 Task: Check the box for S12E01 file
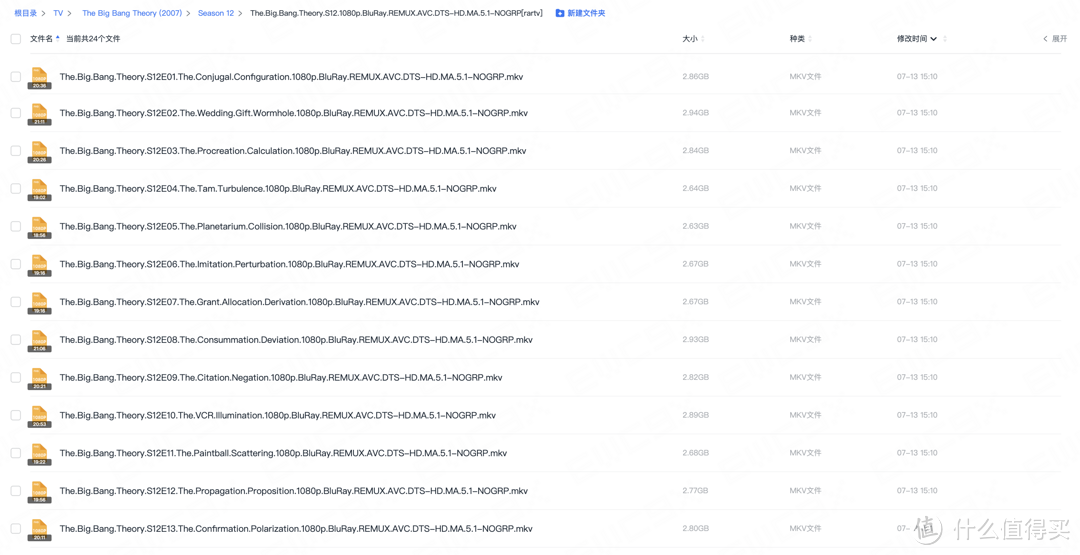[15, 77]
